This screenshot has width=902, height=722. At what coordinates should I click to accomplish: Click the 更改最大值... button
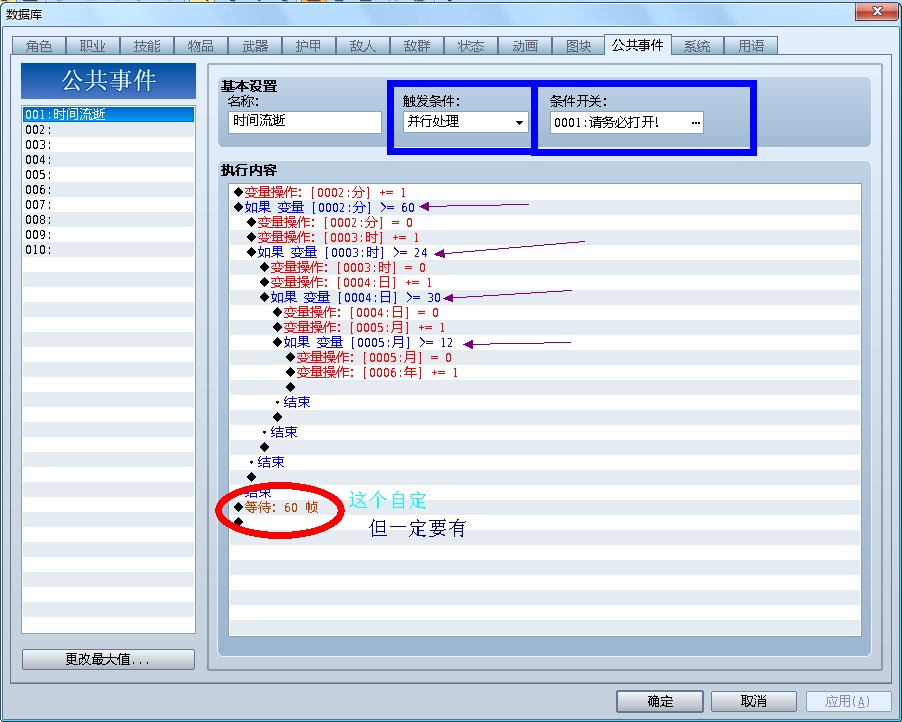point(108,659)
